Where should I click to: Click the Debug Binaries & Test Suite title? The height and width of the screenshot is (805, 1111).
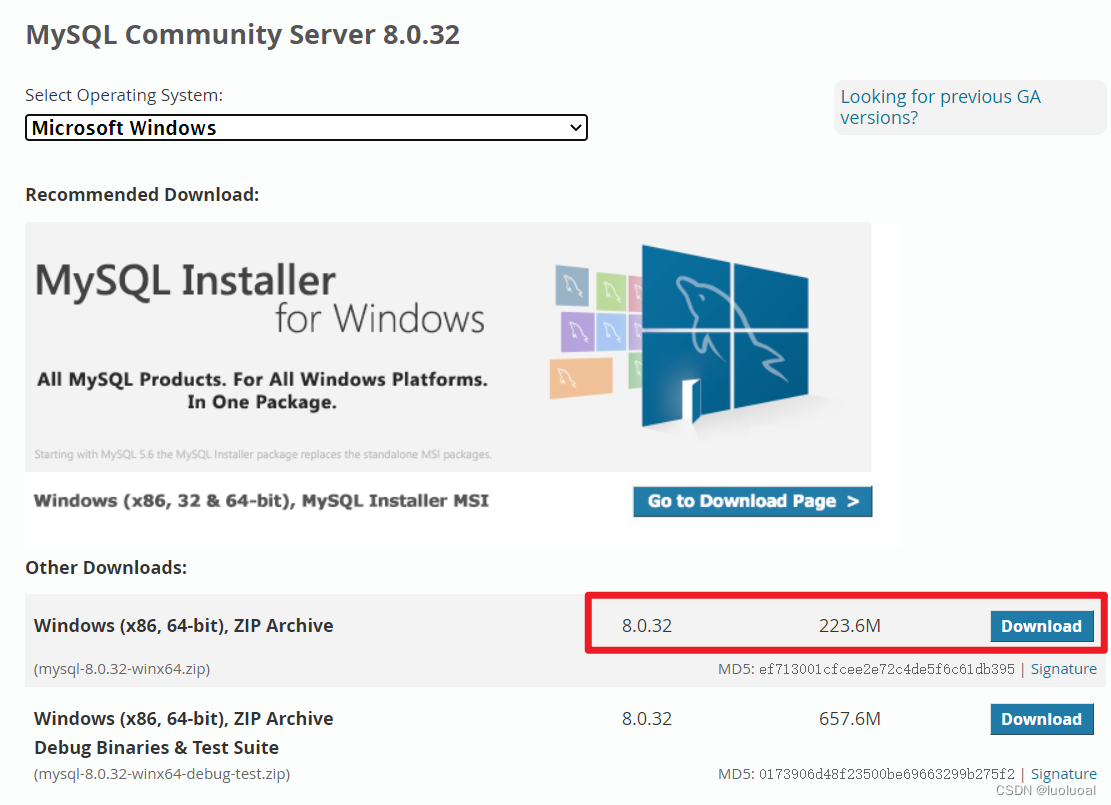(x=157, y=748)
